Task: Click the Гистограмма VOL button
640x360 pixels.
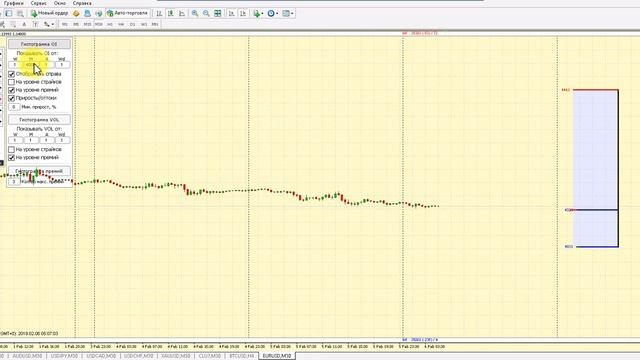Action: click(39, 120)
